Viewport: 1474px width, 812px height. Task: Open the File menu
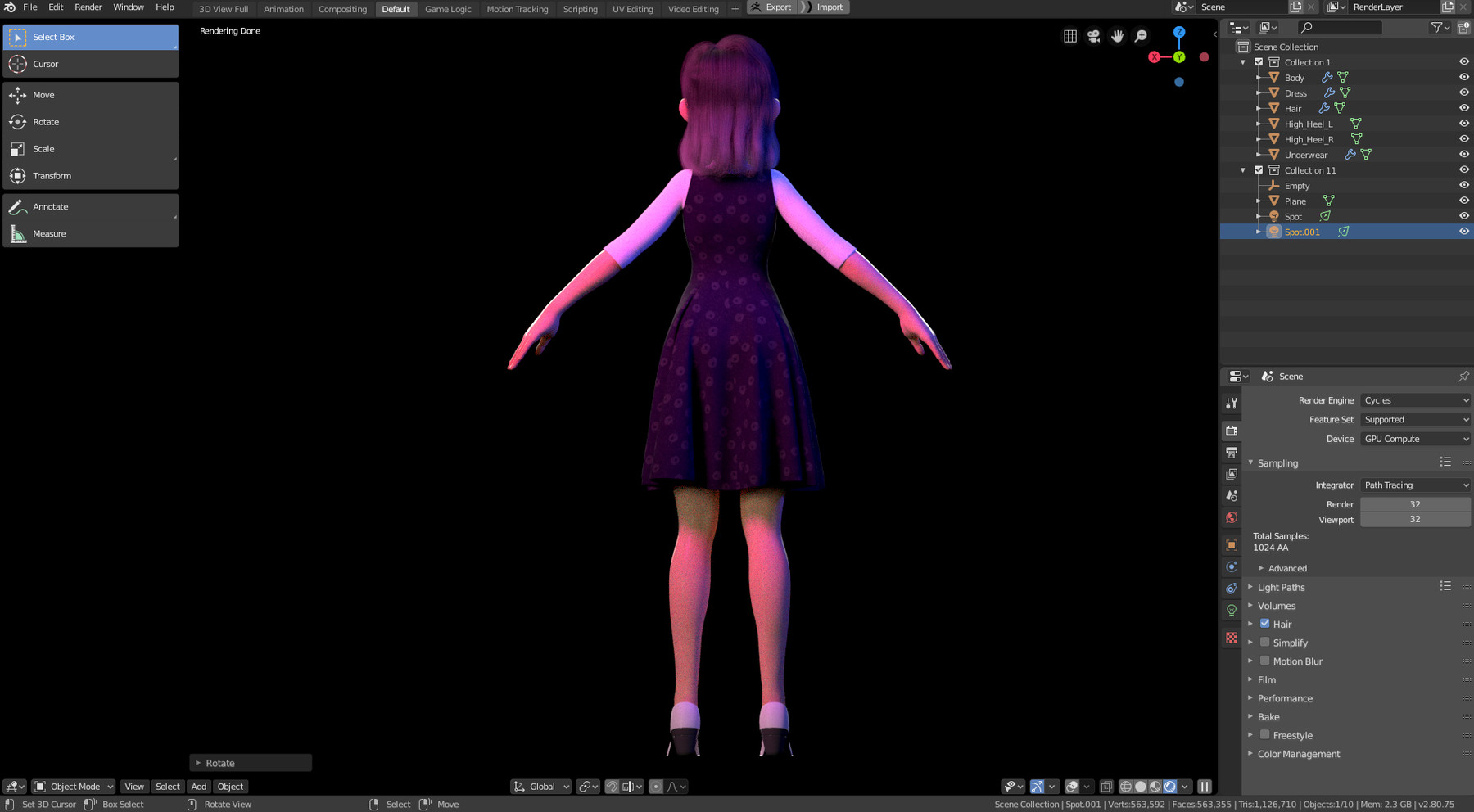tap(30, 7)
